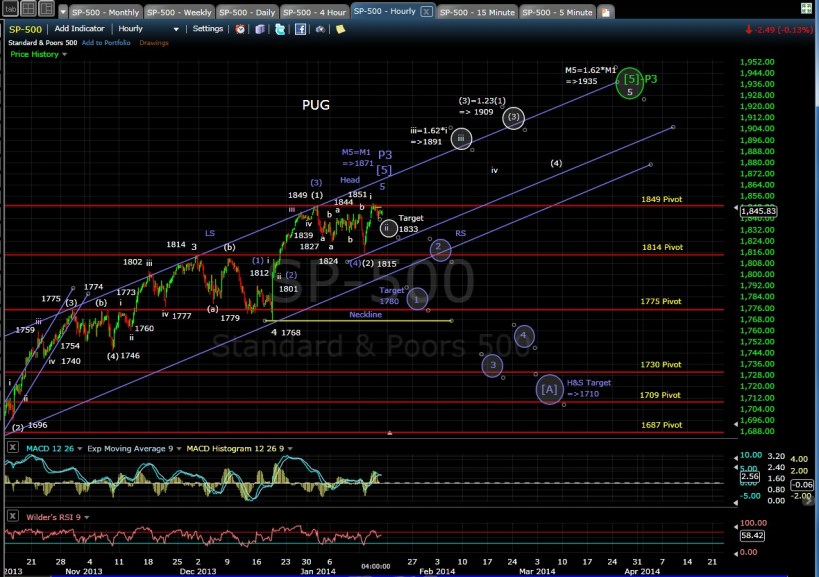This screenshot has height=577, width=819.
Task: Switch to the SP-500 - 5 Minute tab
Action: click(x=557, y=12)
